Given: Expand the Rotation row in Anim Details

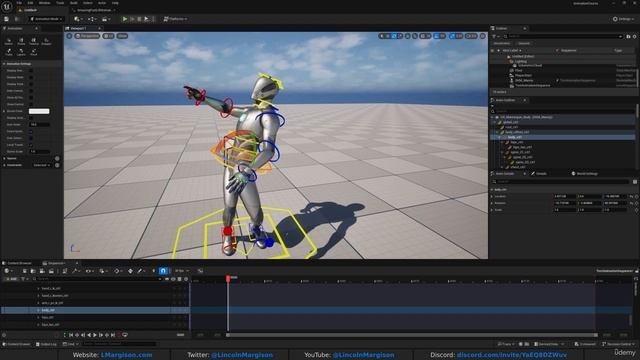Looking at the screenshot, I should coord(492,203).
